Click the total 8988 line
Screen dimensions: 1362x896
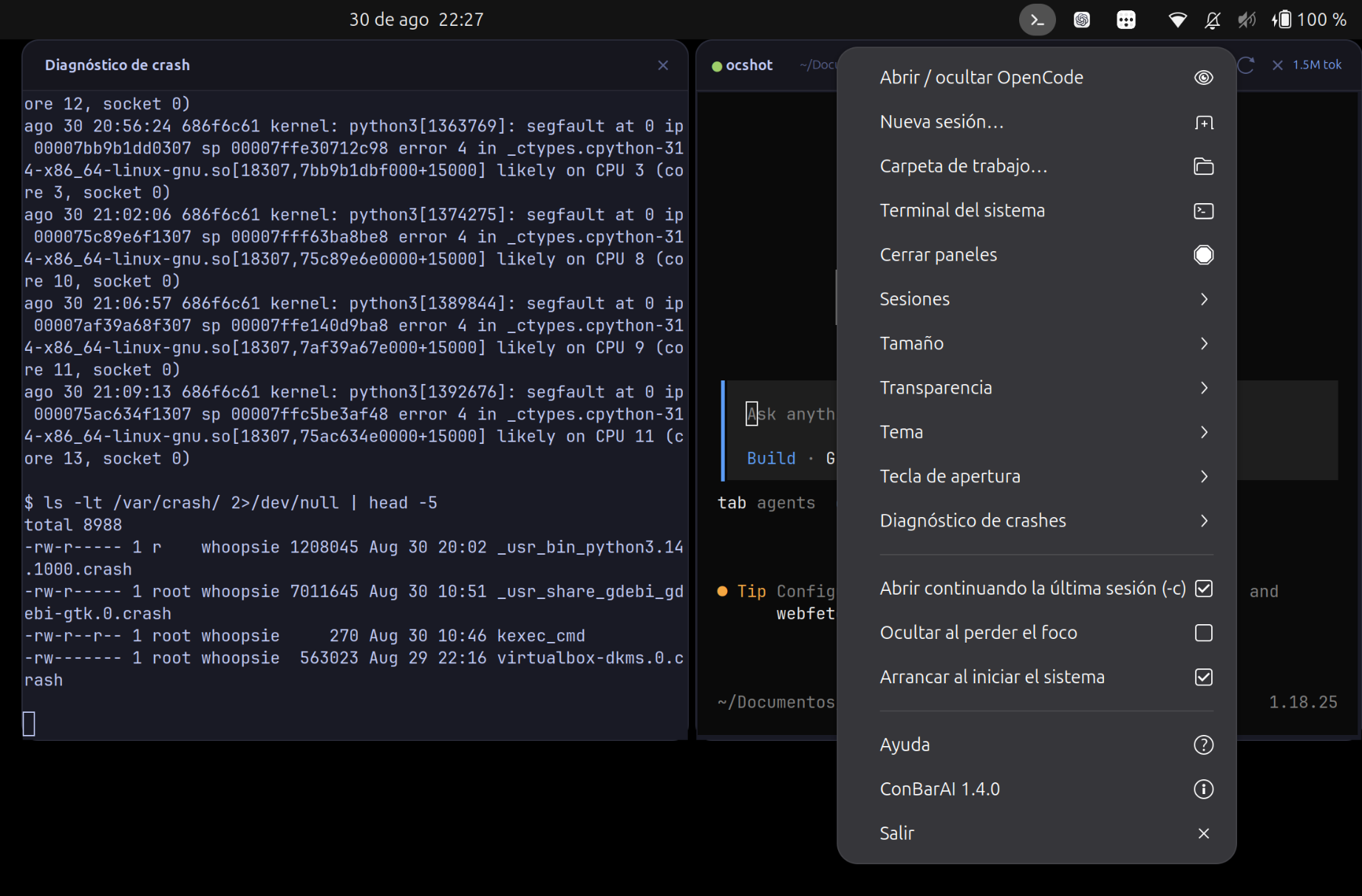(73, 525)
